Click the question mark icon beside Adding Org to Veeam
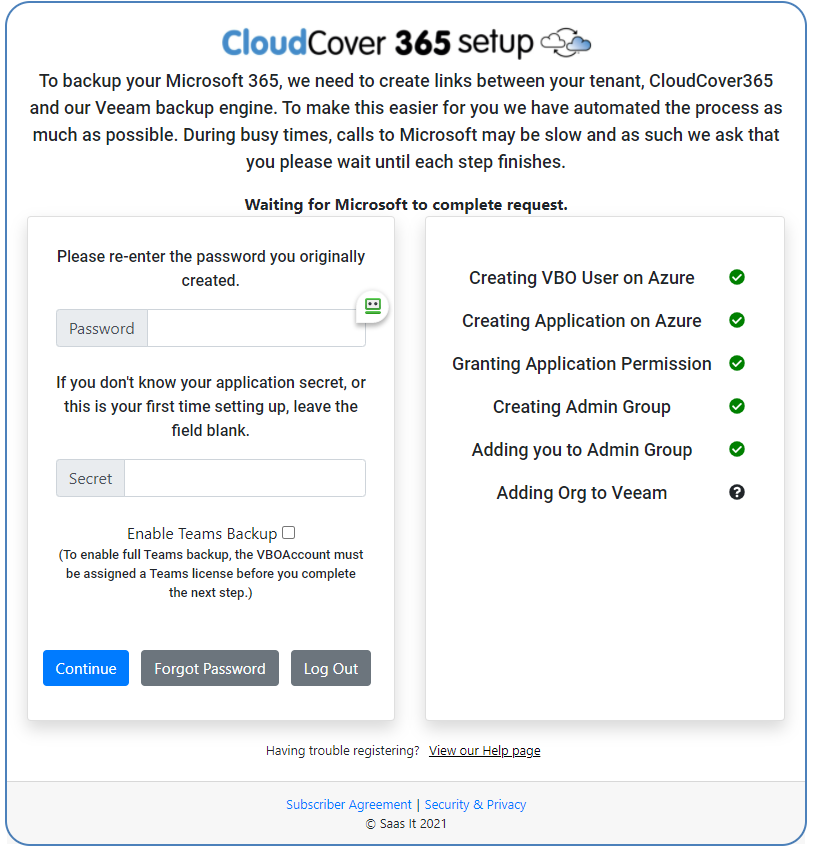Screen dimensions: 815x846 point(736,493)
